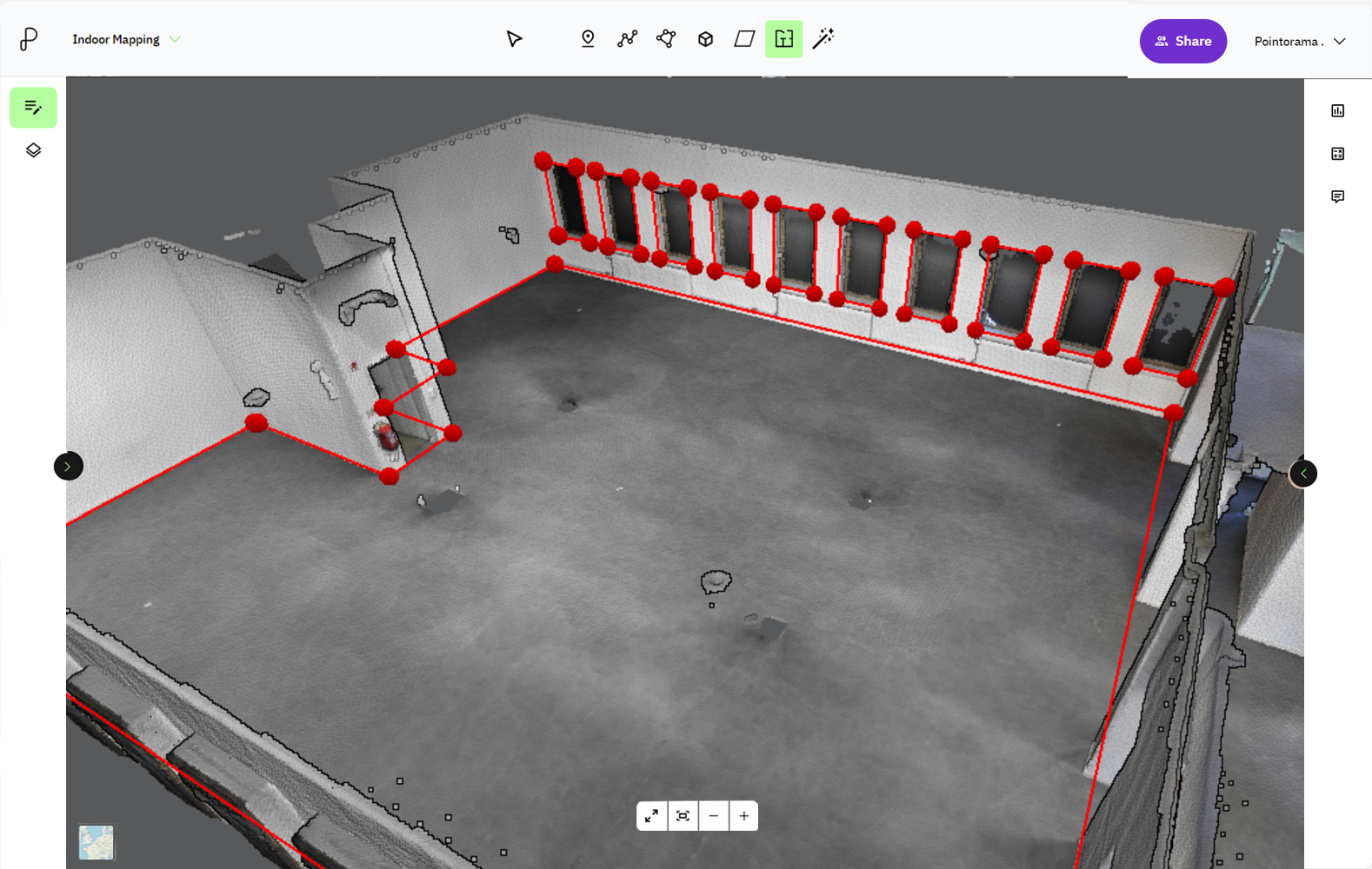The width and height of the screenshot is (1372, 869).
Task: Select the polygon area tool
Action: click(666, 39)
